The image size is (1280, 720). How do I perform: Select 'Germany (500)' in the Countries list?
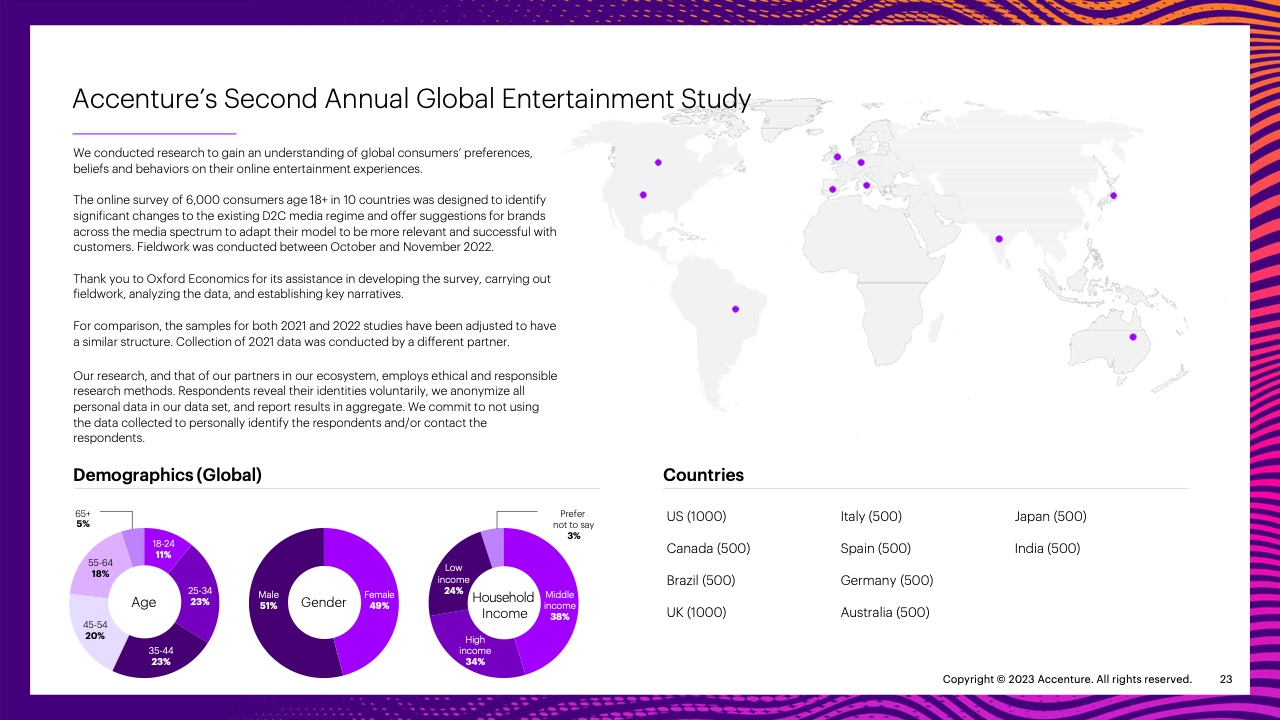pyautogui.click(x=886, y=580)
